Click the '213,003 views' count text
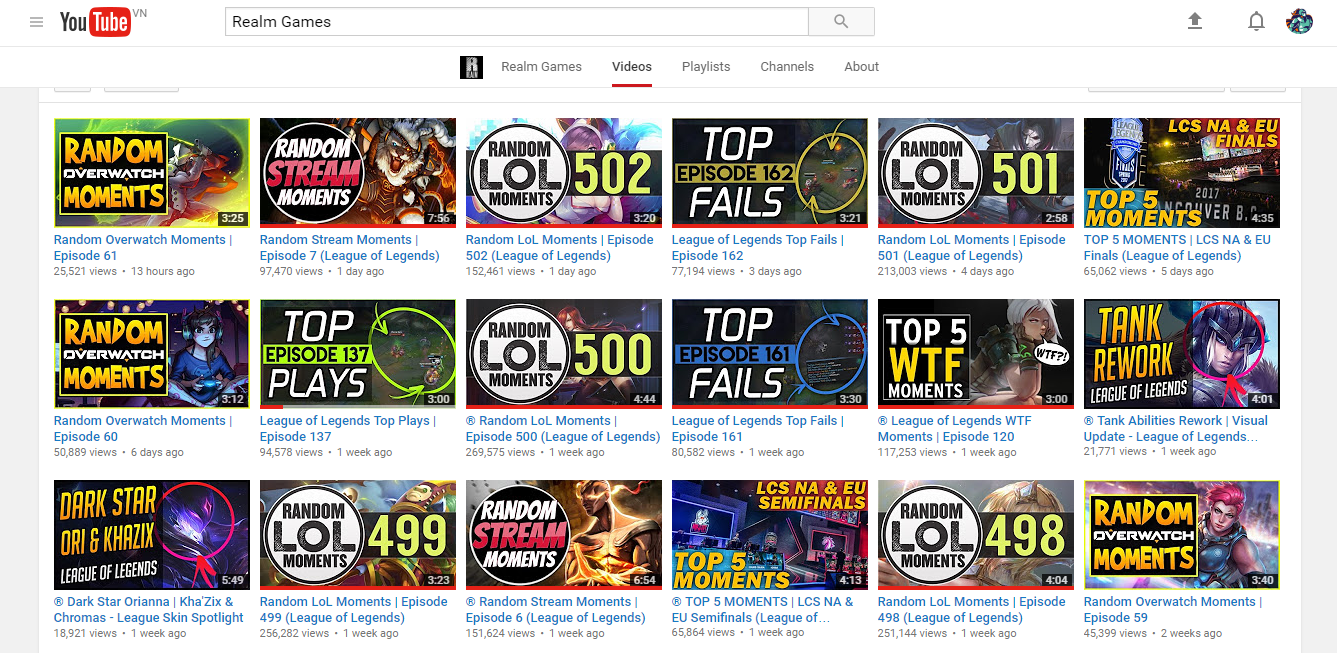Viewport: 1341px width, 655px height. [913, 271]
